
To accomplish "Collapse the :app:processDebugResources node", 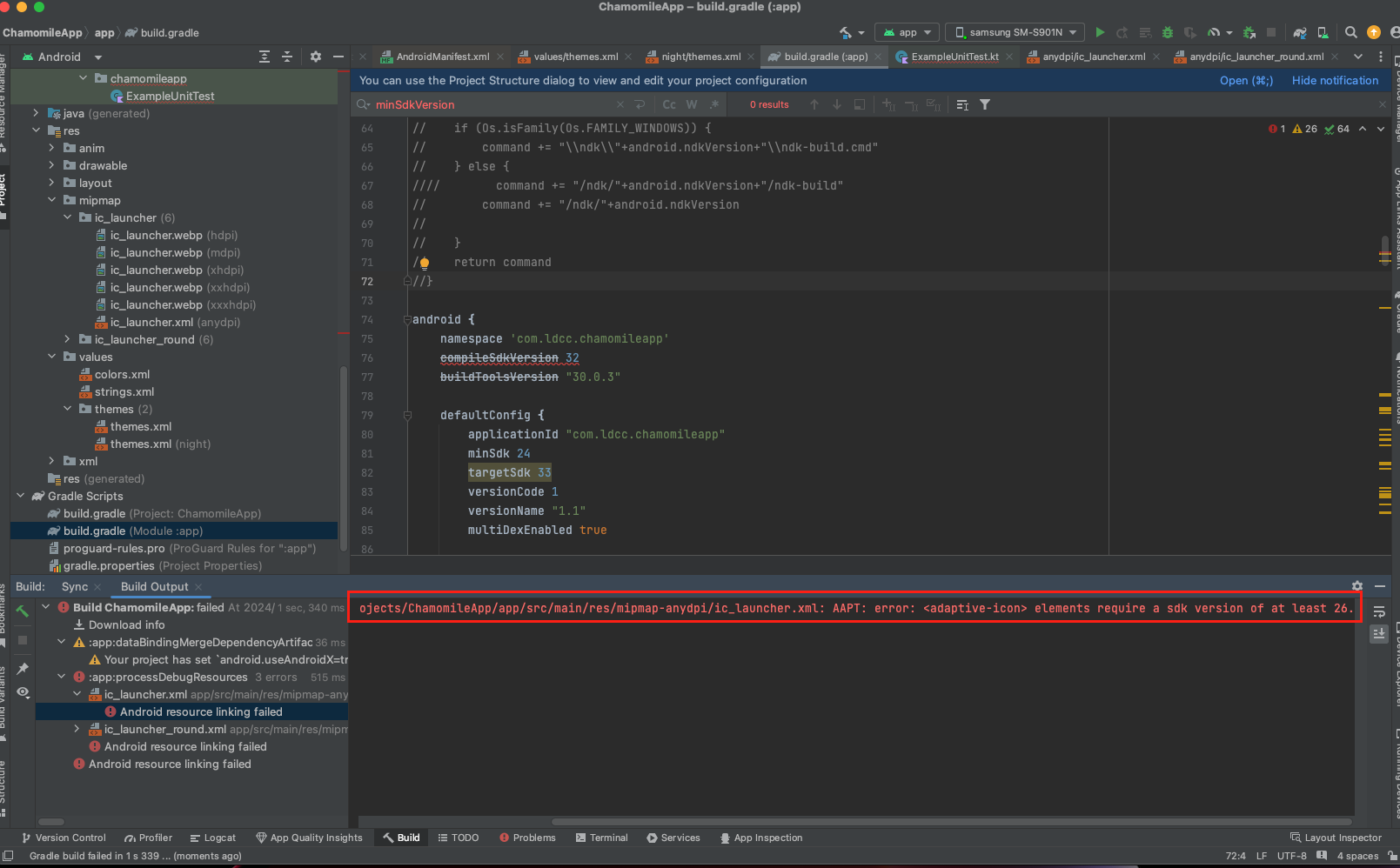I will (62, 677).
